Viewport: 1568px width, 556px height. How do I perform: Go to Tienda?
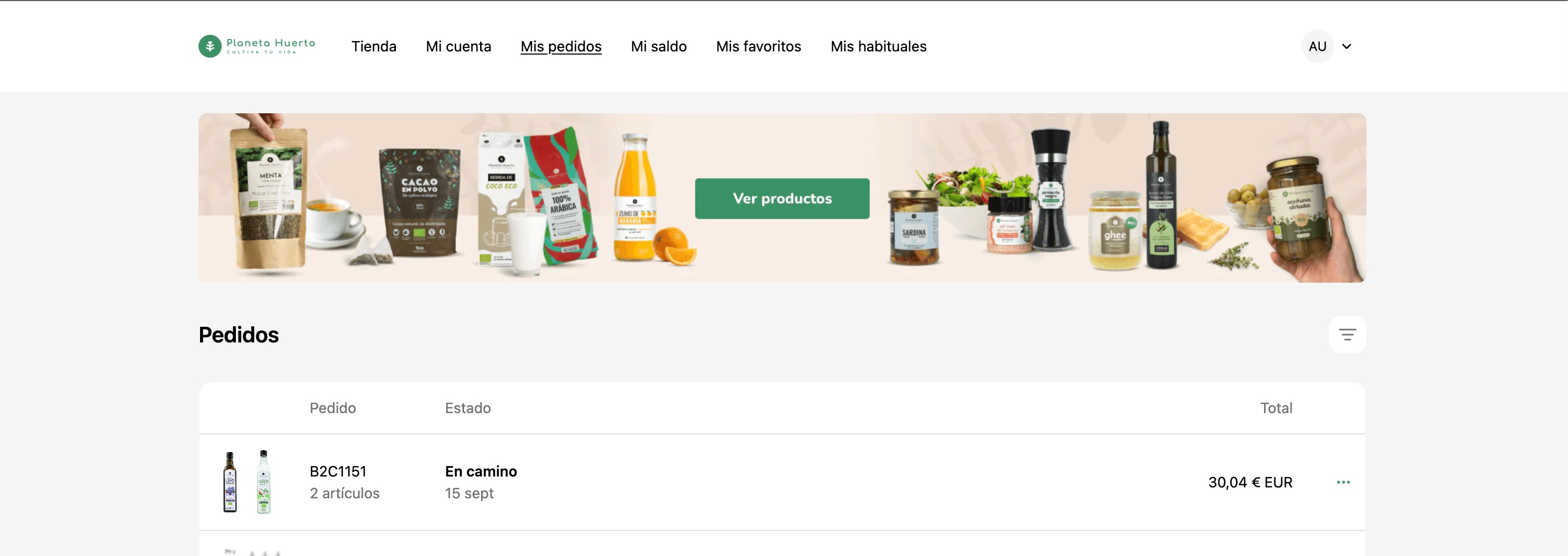pos(374,46)
